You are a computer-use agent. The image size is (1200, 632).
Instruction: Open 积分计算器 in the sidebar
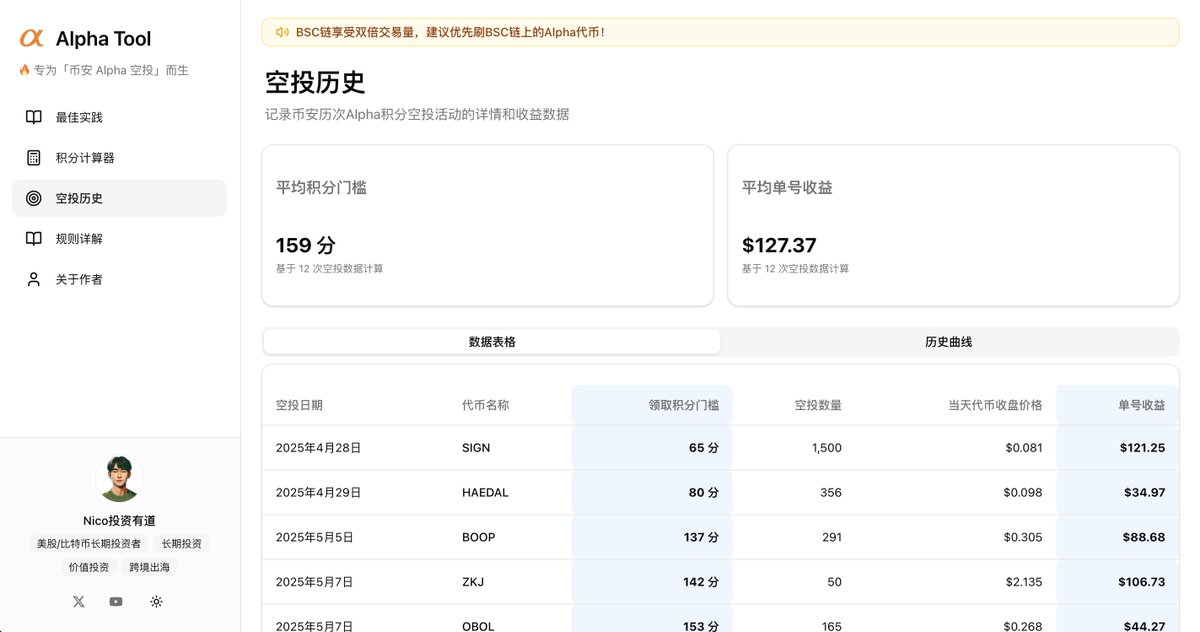(119, 158)
